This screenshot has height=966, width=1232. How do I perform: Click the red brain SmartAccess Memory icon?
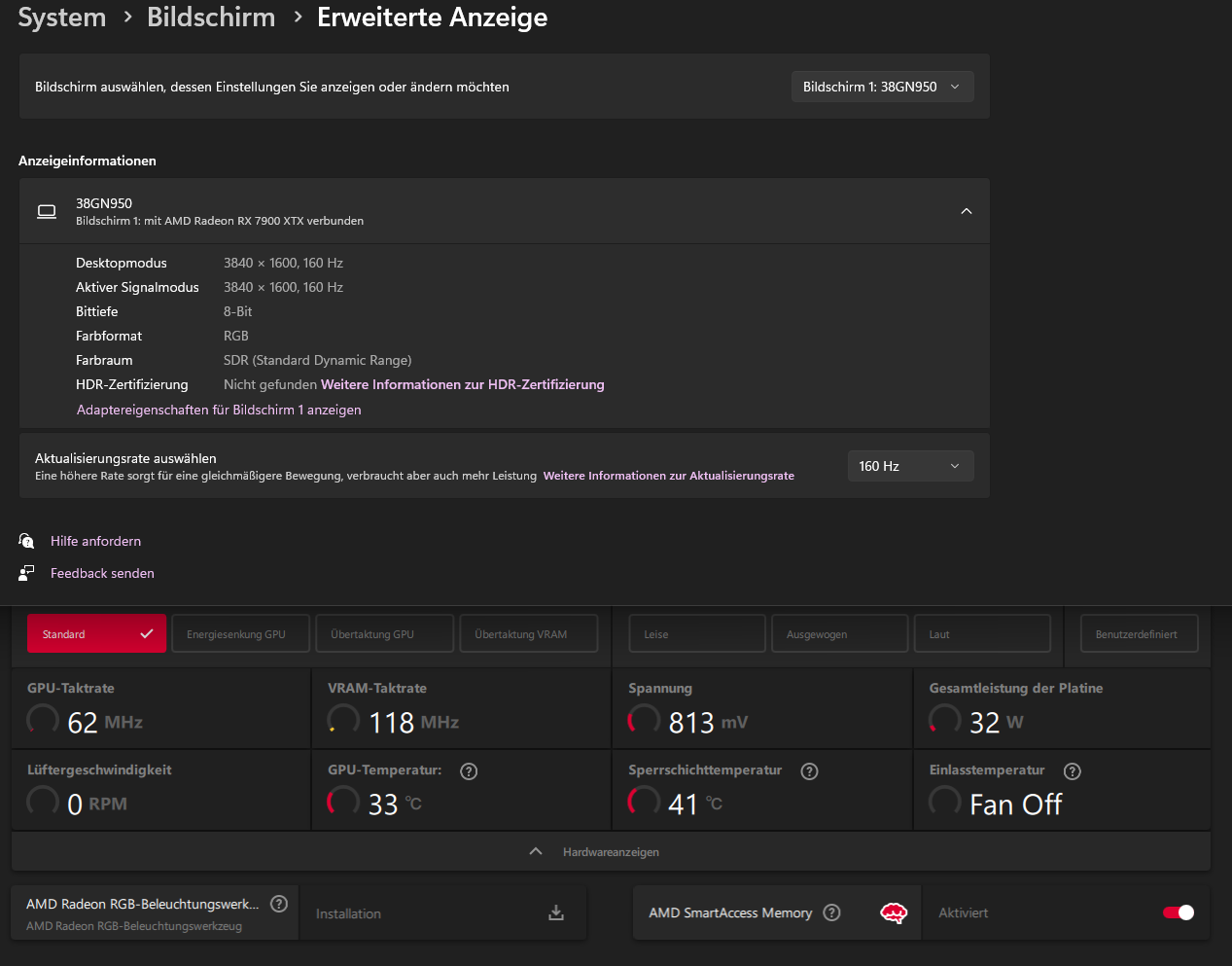(894, 912)
